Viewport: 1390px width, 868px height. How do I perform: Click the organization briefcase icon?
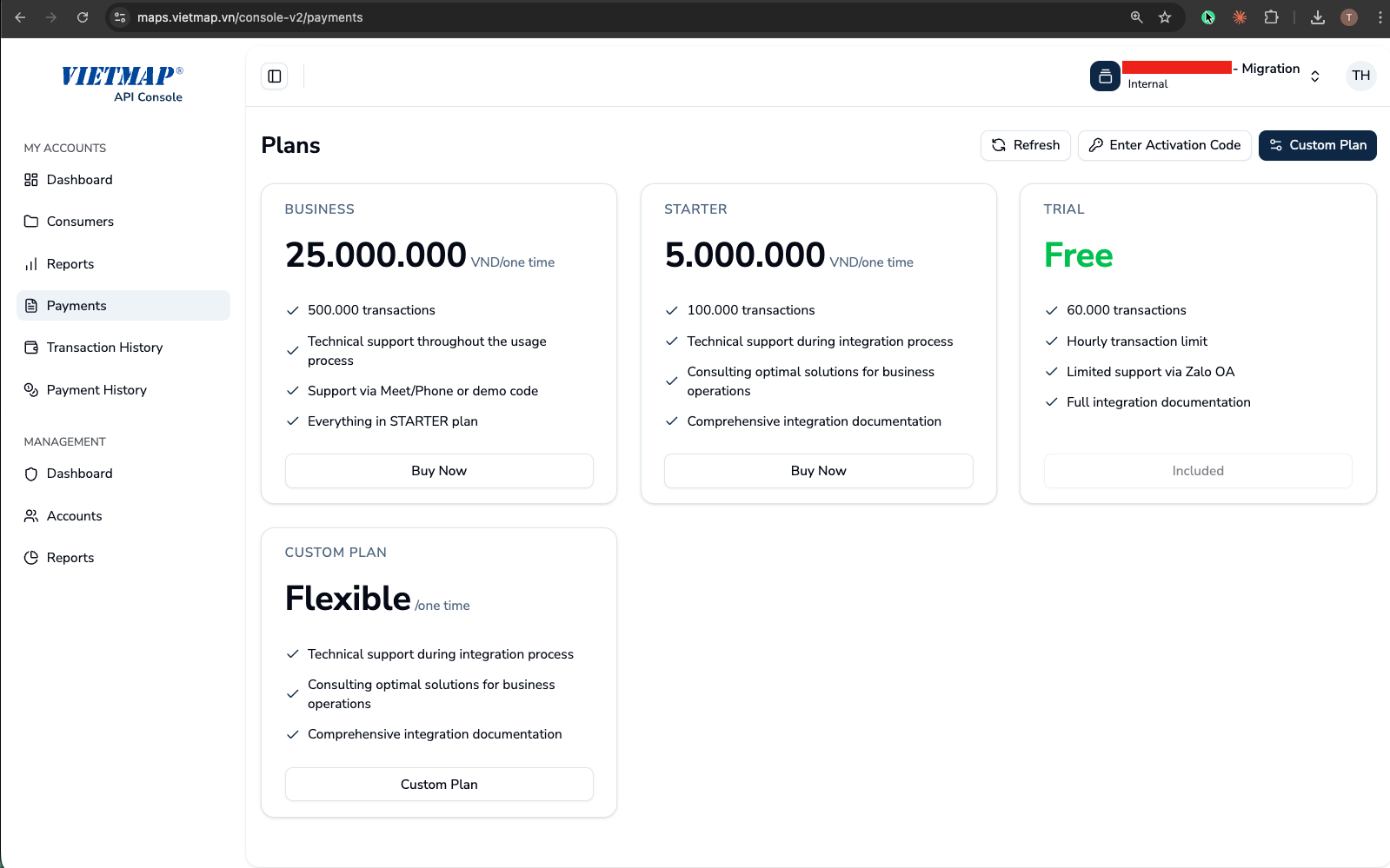pos(1105,76)
